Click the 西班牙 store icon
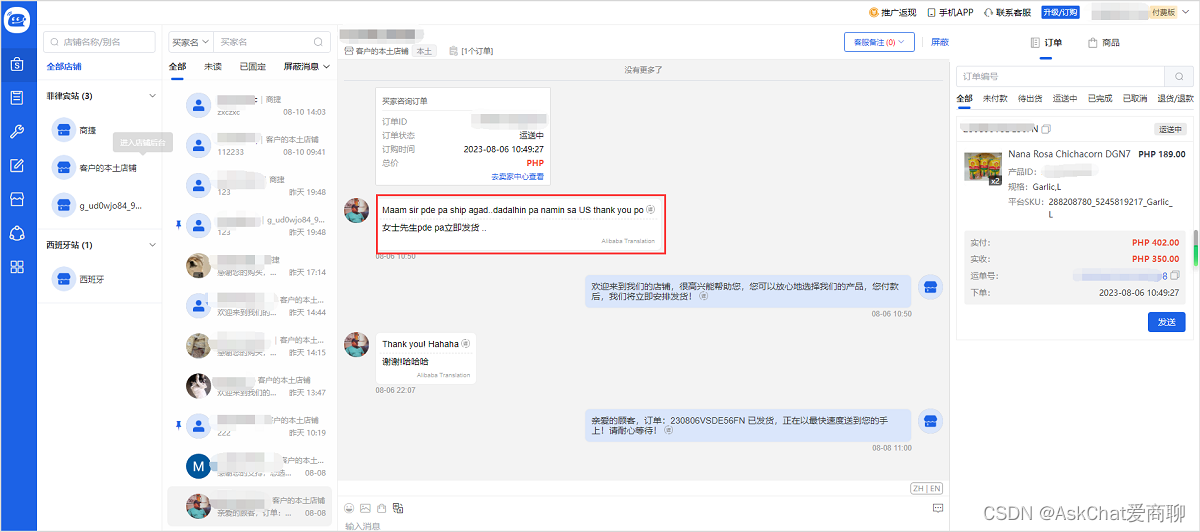 (63, 279)
